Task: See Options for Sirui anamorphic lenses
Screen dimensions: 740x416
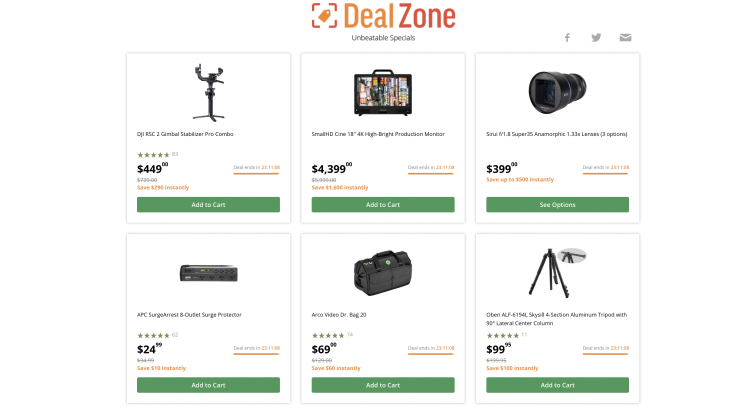Action: pos(557,204)
